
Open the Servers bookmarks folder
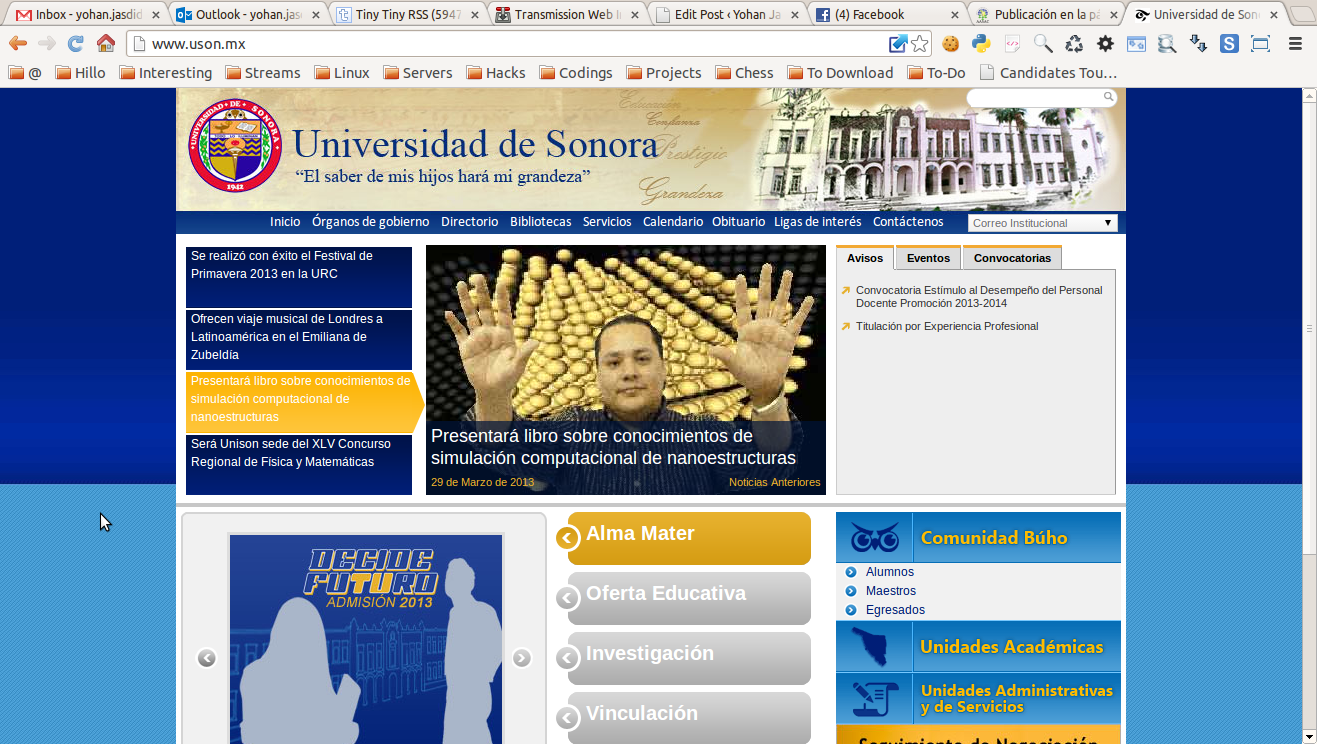419,73
